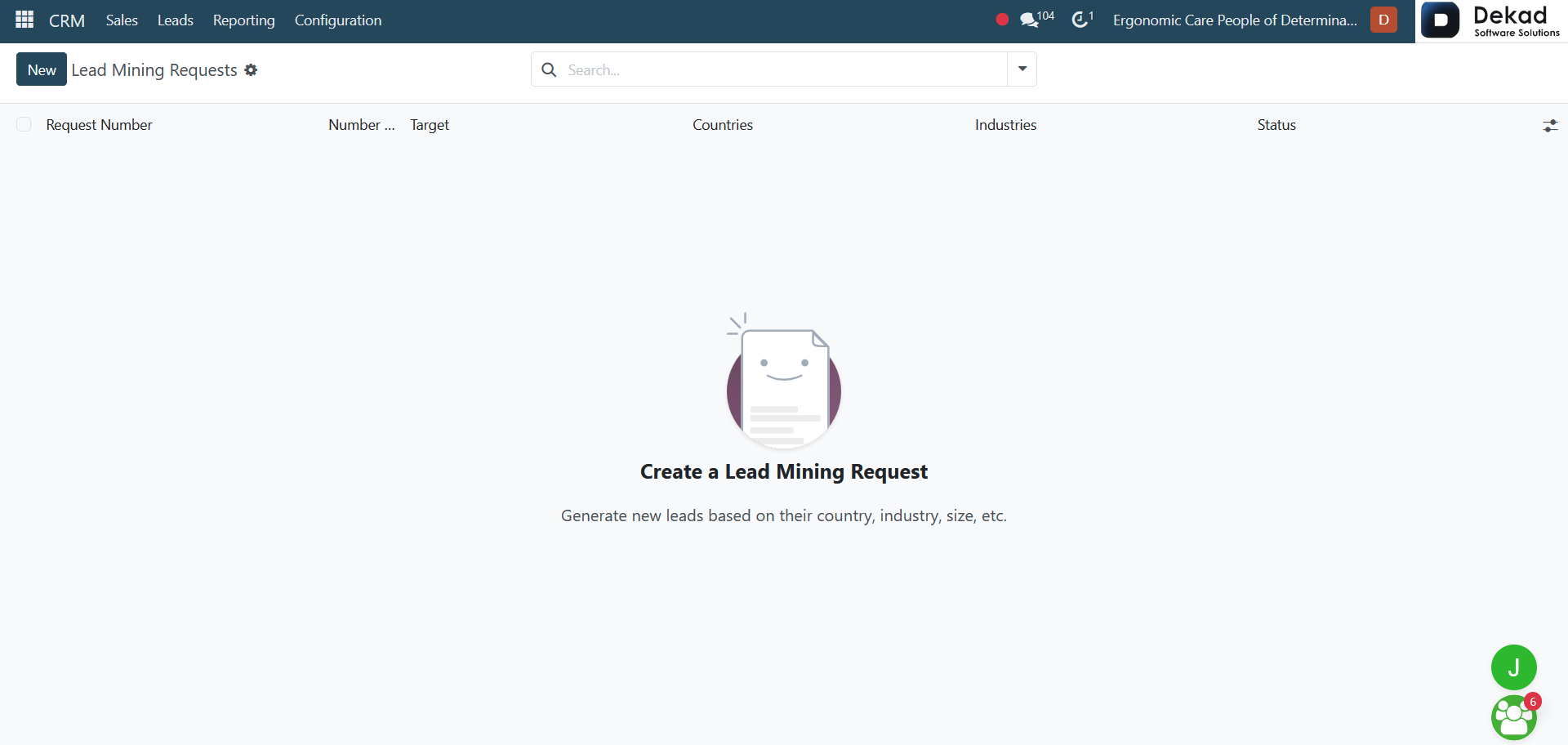
Task: Click the search magnifier icon
Action: coord(550,69)
